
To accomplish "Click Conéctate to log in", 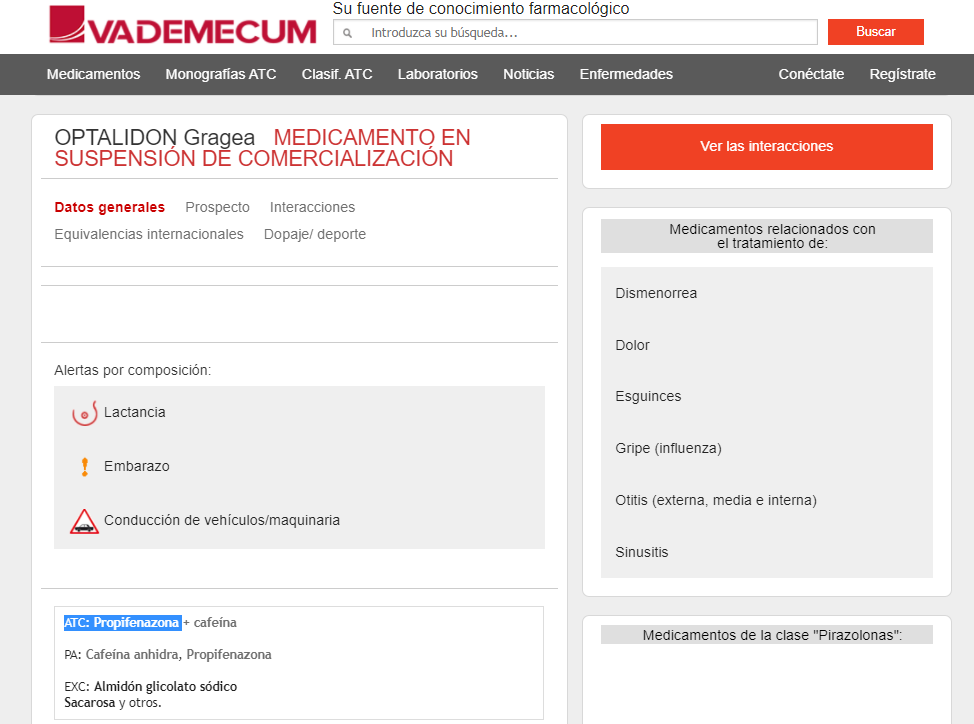I will click(811, 75).
